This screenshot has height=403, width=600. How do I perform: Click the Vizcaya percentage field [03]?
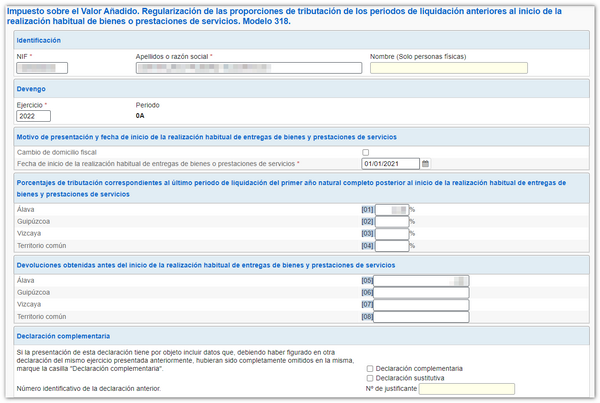391,233
